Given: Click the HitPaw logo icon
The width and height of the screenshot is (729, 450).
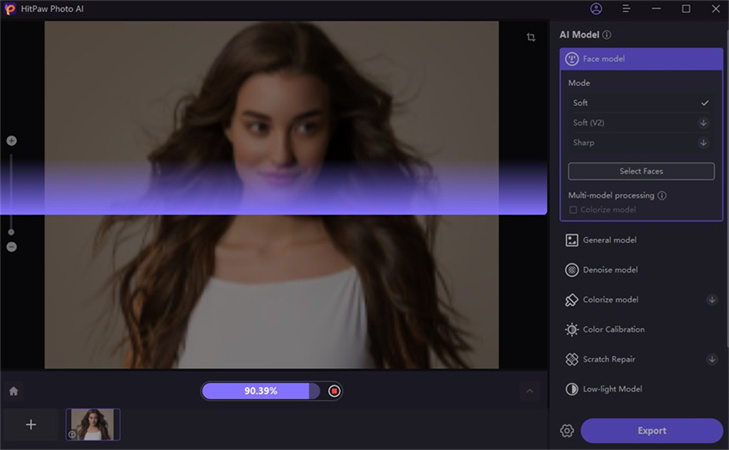Looking at the screenshot, I should [10, 8].
